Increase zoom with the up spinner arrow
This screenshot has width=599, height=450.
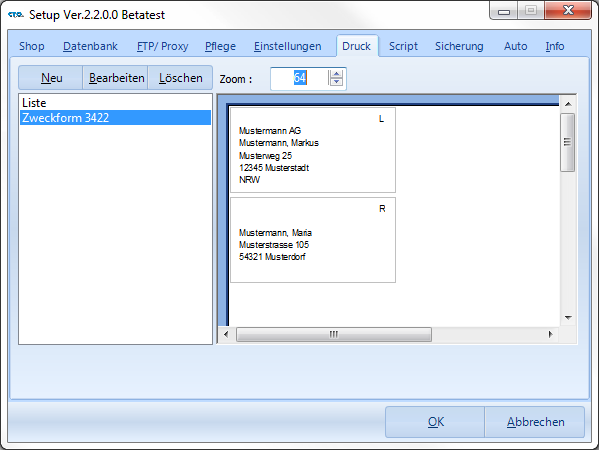coord(336,74)
